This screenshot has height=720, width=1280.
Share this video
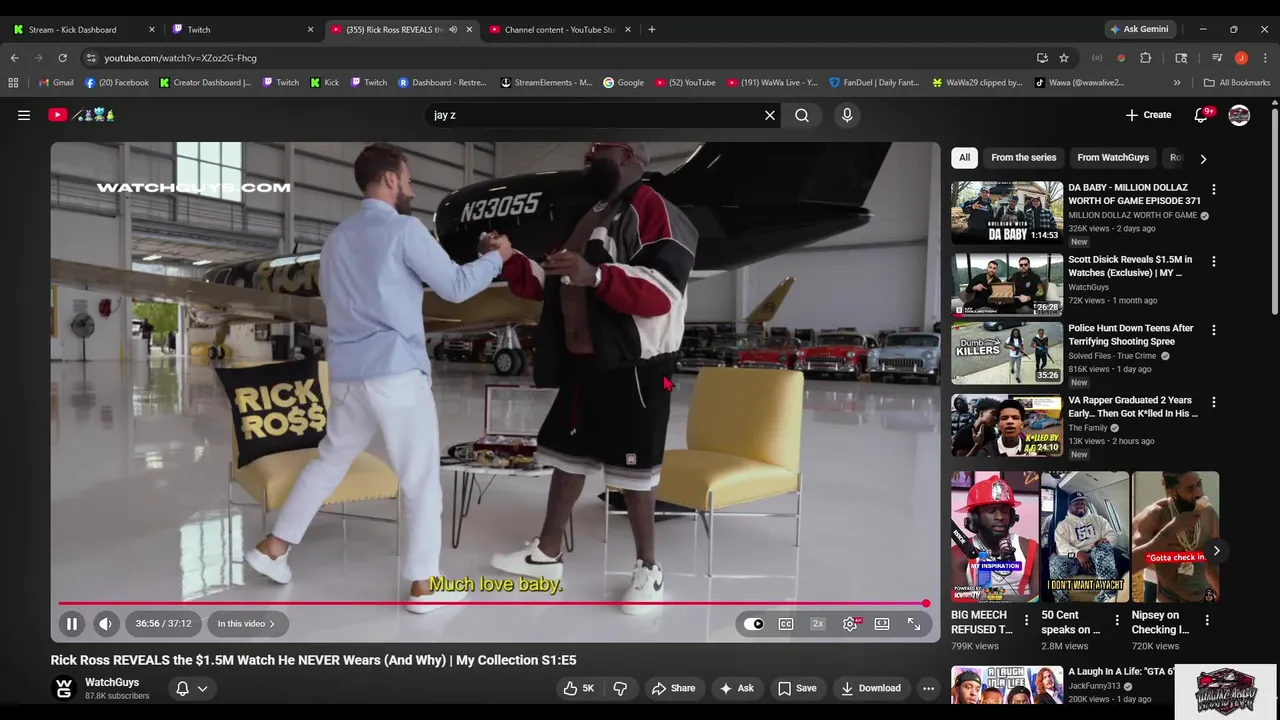click(x=673, y=688)
